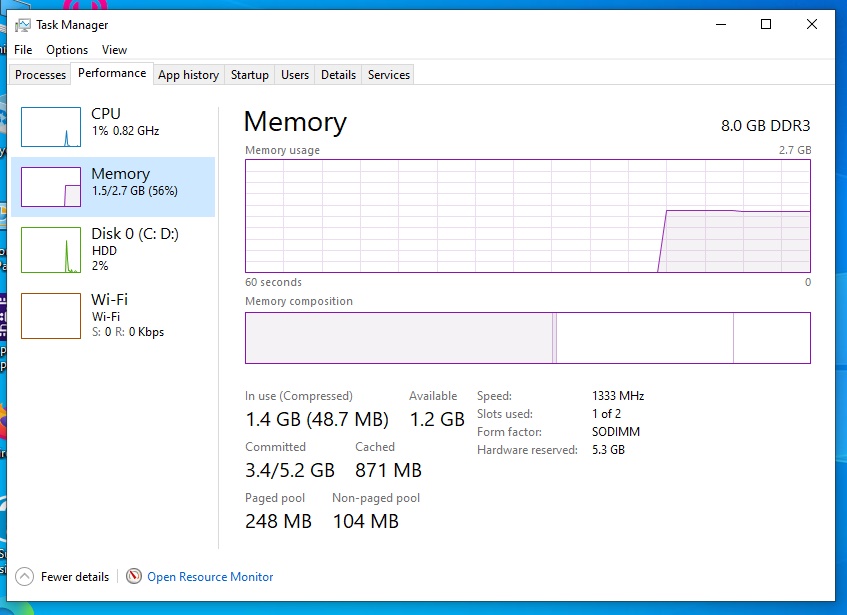Click the Hardware reserved value 5.3 GB
847x615 pixels.
[608, 450]
